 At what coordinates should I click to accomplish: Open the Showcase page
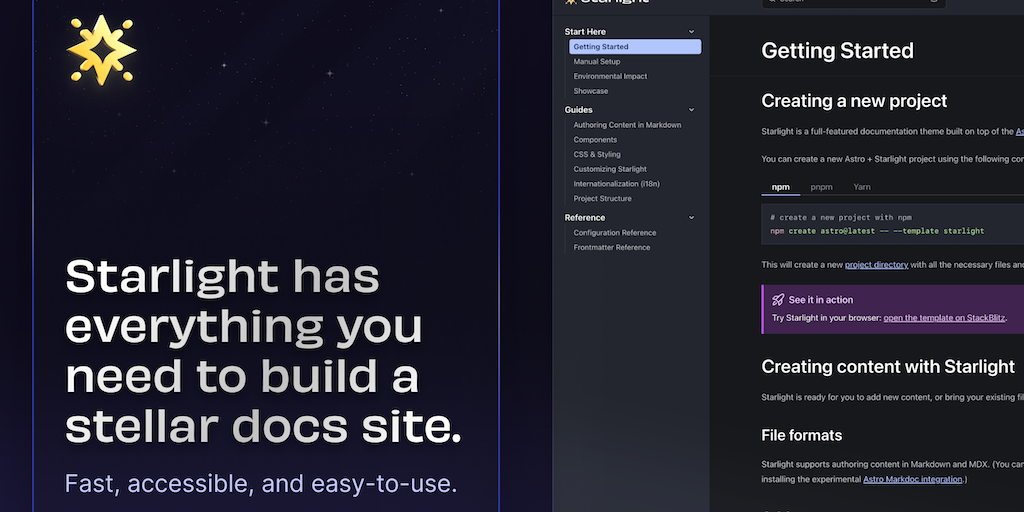[x=590, y=91]
